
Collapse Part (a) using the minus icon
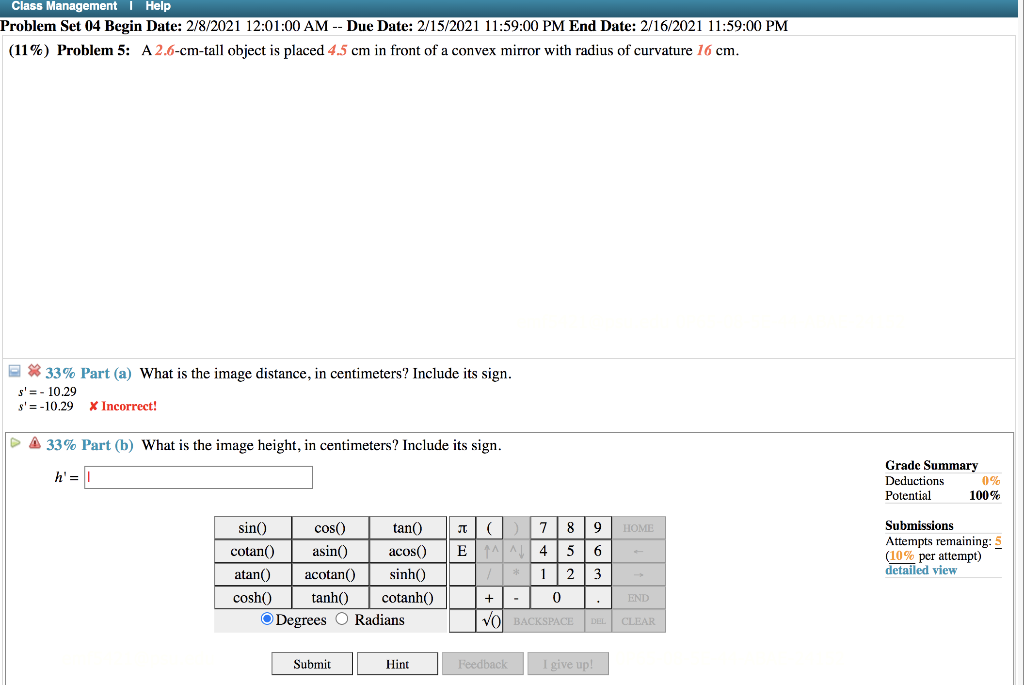pos(13,371)
